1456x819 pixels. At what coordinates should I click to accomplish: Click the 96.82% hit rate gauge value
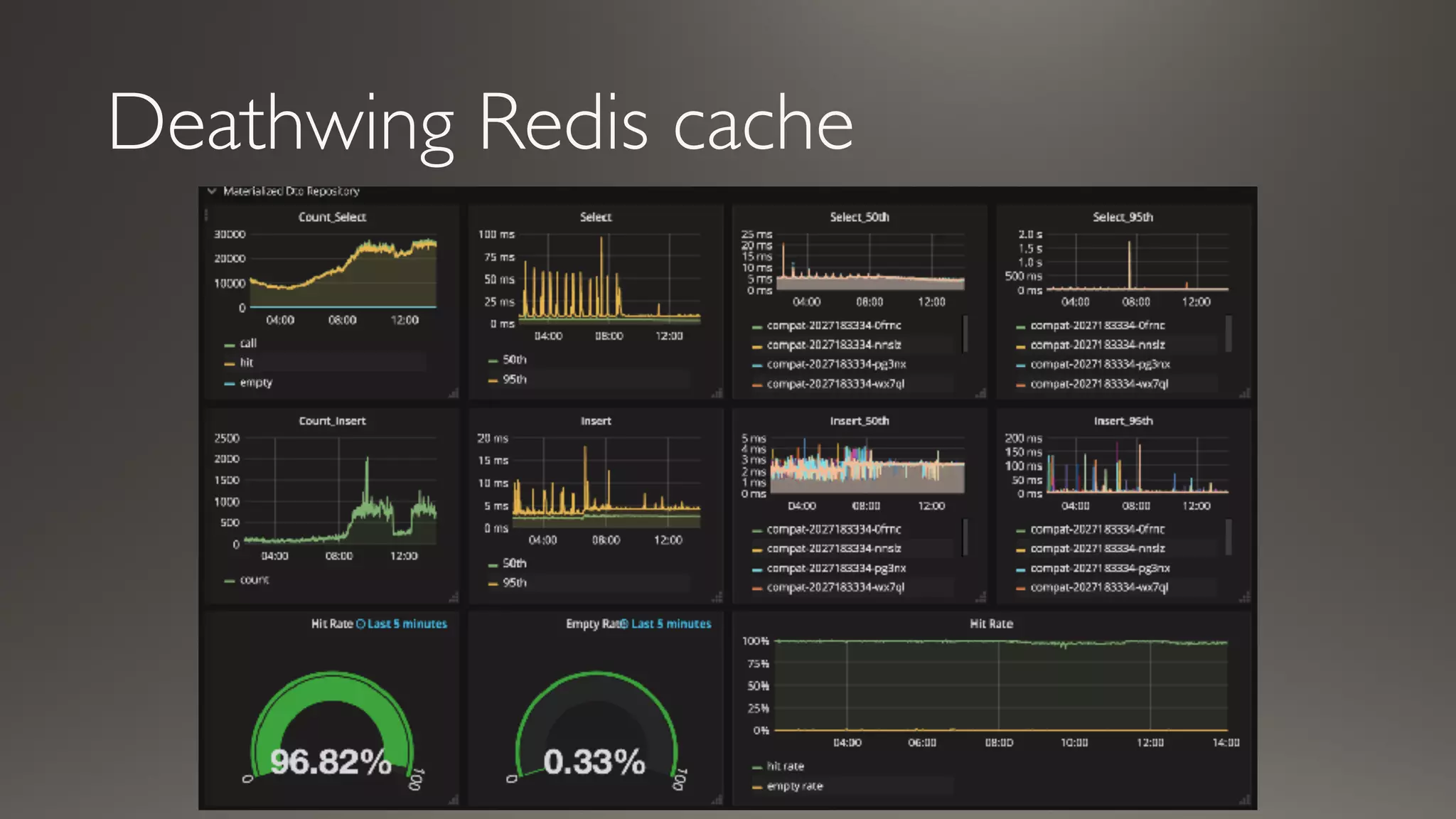(x=331, y=762)
